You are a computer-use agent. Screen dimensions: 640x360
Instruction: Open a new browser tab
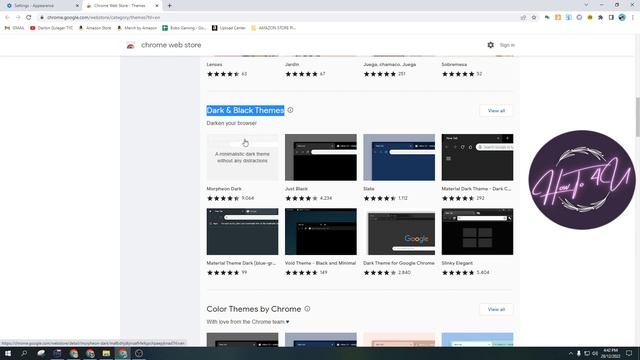tap(169, 6)
